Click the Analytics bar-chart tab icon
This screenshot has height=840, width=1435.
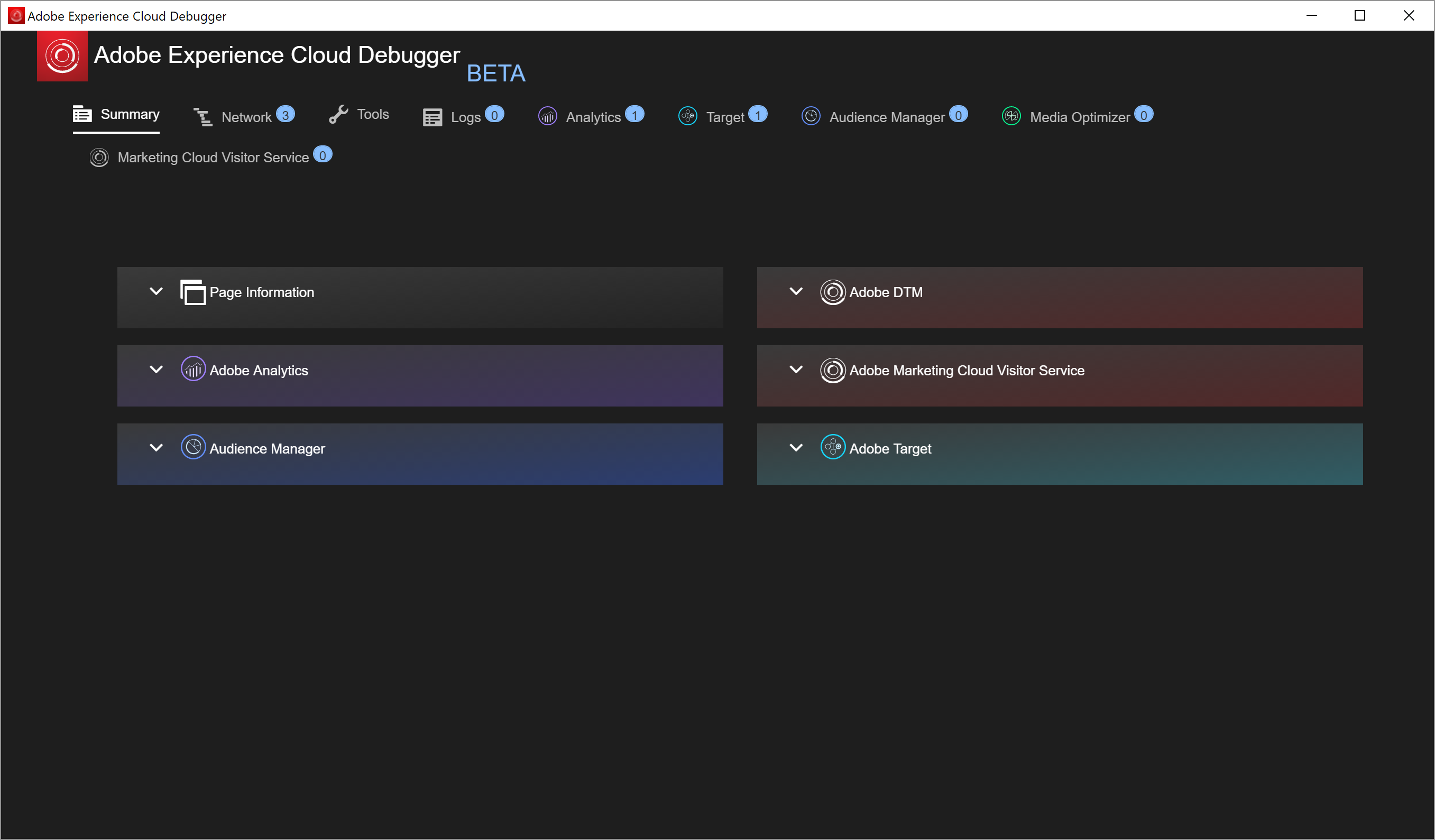548,117
